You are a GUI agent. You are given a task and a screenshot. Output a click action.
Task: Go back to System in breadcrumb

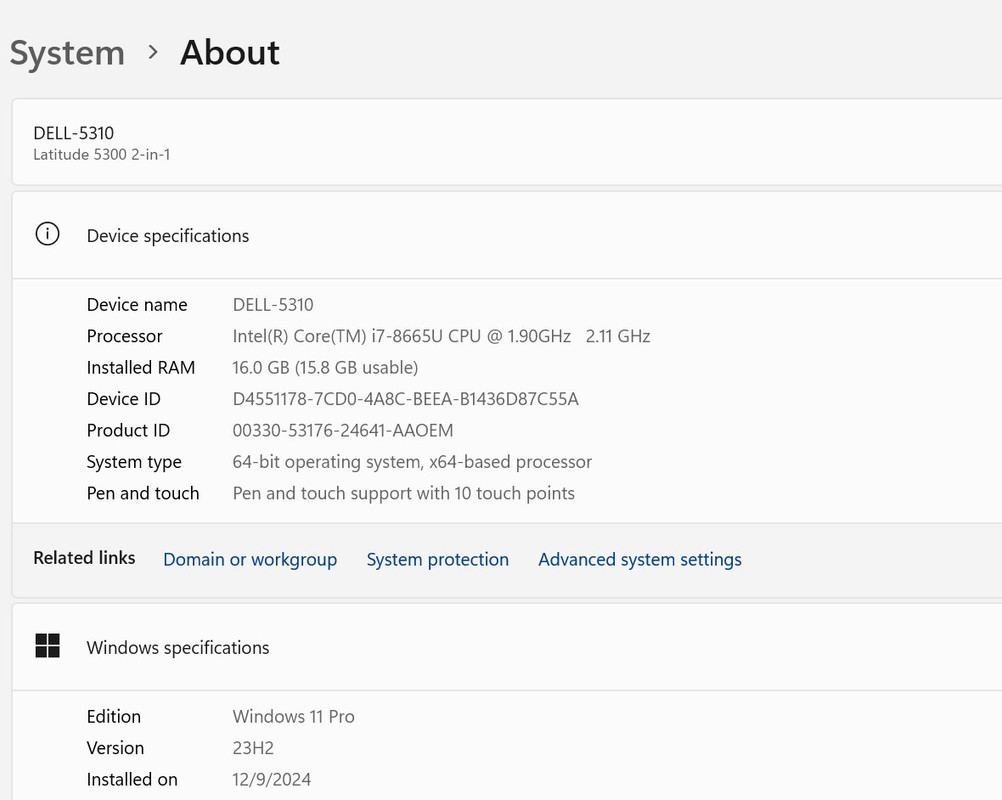coord(67,52)
